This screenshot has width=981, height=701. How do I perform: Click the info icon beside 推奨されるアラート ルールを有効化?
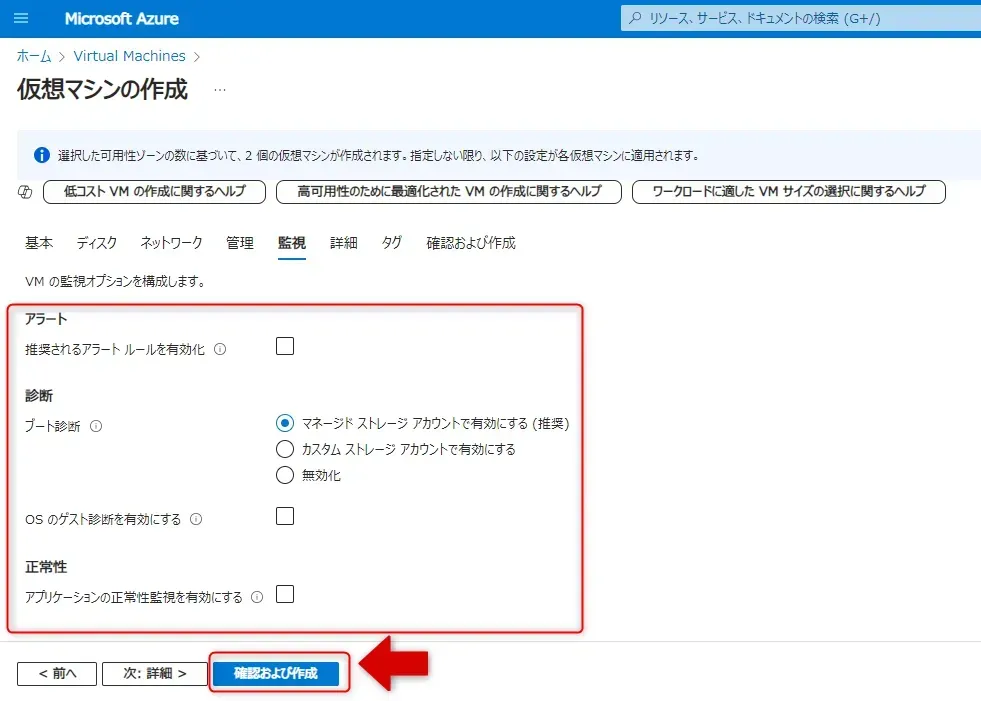tap(220, 350)
